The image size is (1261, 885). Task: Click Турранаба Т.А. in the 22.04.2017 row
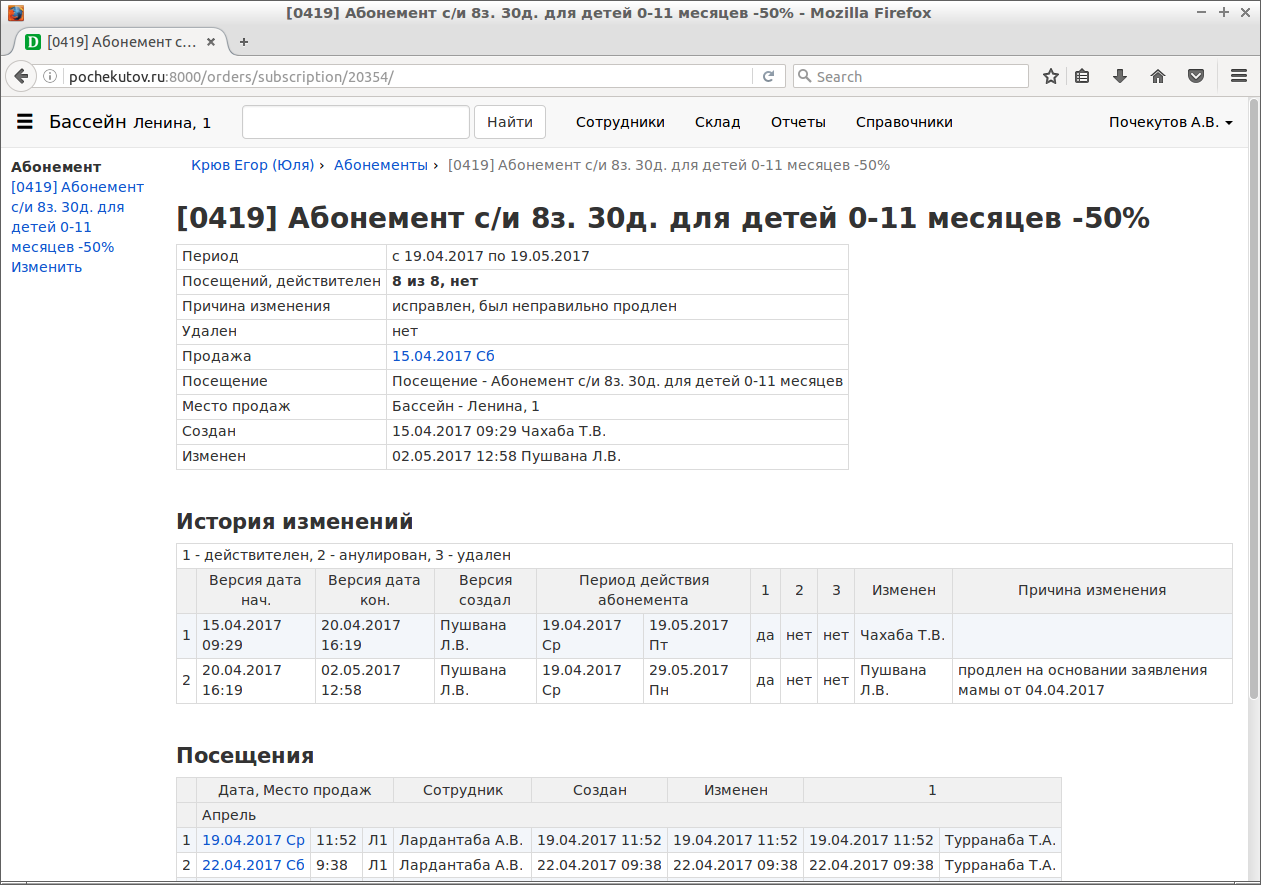(x=1001, y=865)
